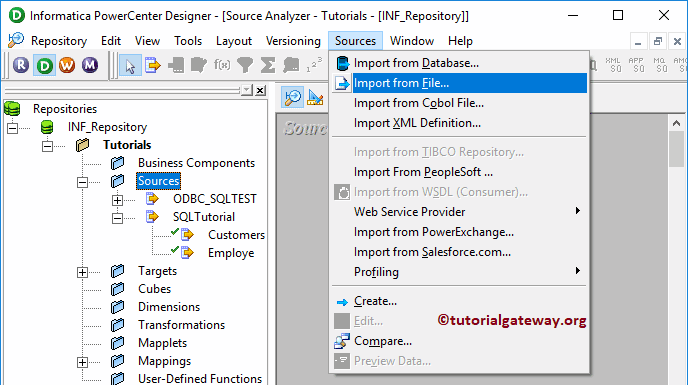This screenshot has width=688, height=385.
Task: Select Business Components tree item
Action: tap(196, 163)
